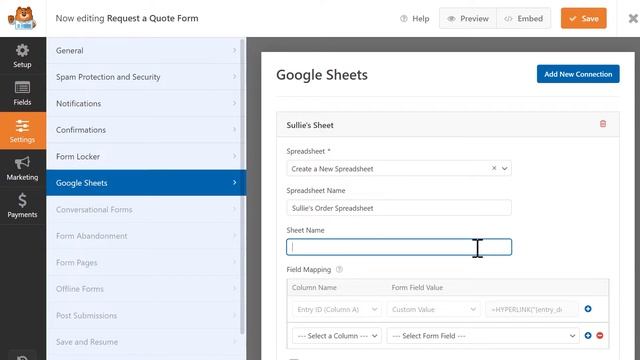The image size is (640, 360).
Task: Open the Fields panel icon
Action: (22, 93)
